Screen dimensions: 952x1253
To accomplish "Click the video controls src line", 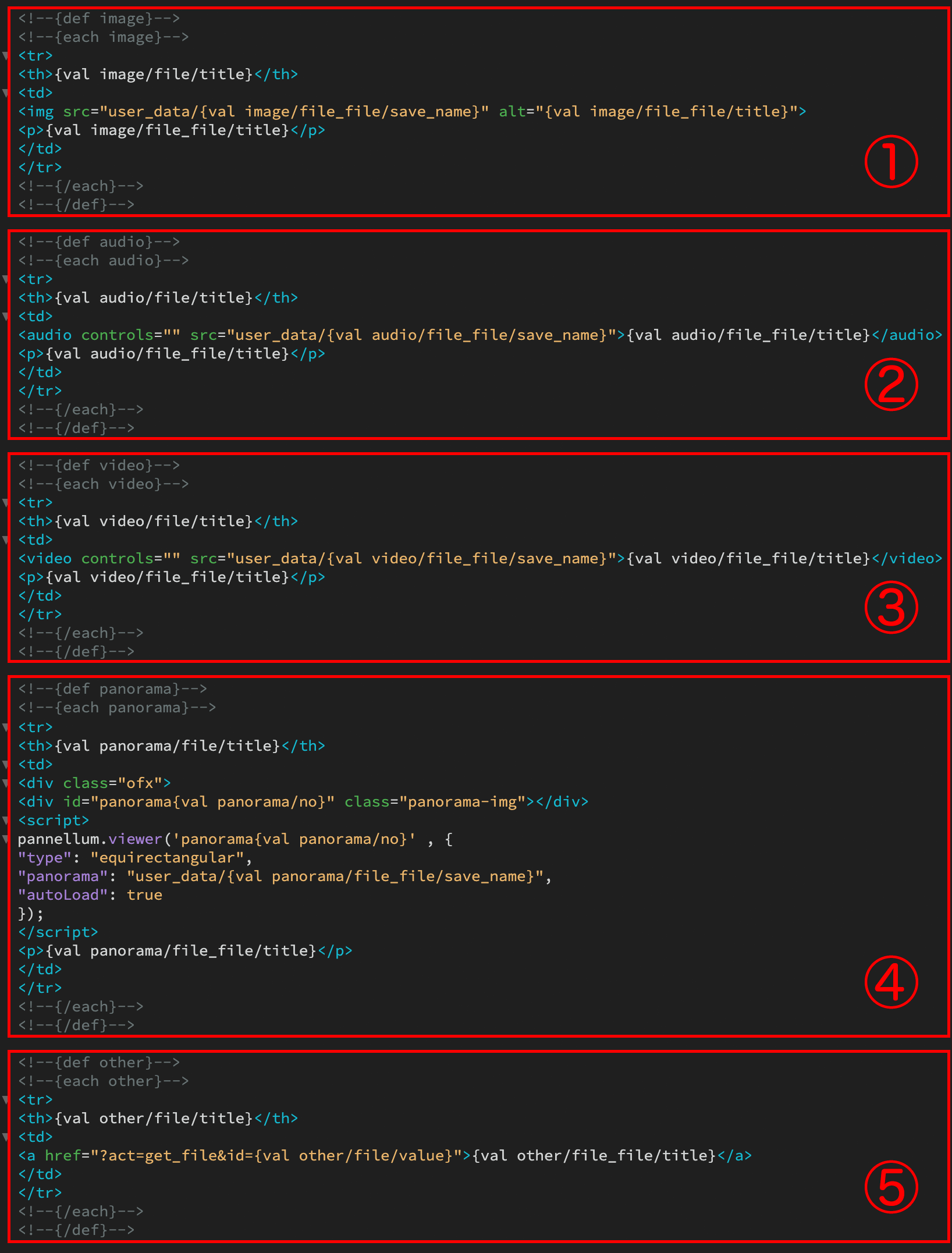I will [x=480, y=559].
